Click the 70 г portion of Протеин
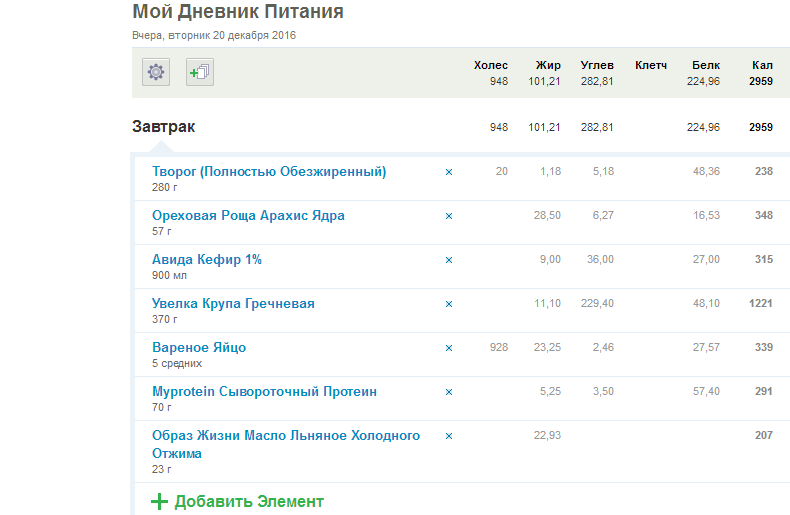Image resolution: width=790 pixels, height=515 pixels. pyautogui.click(x=162, y=407)
